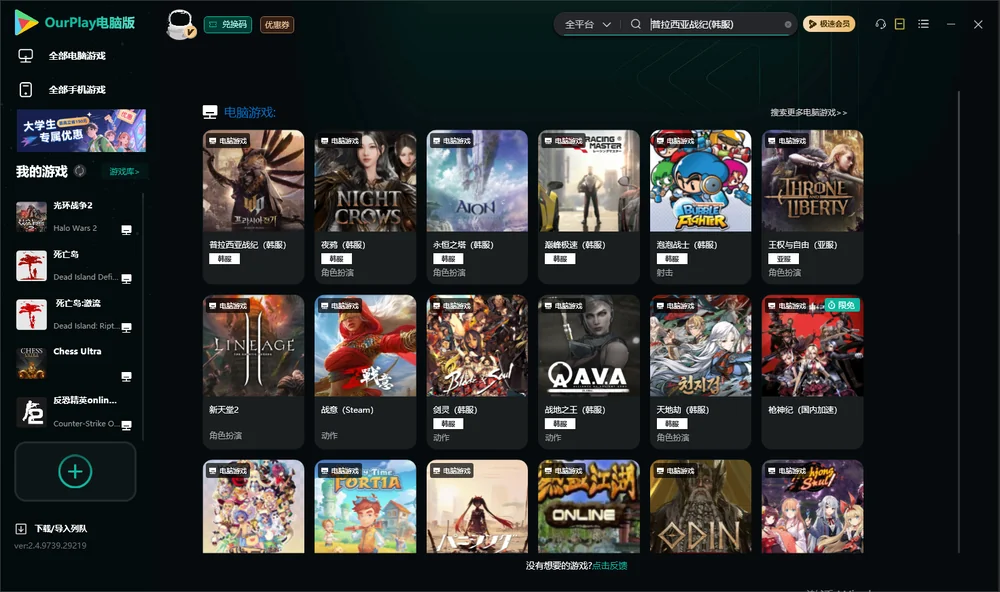Open 全部手机游戏 section
1000x592 pixels.
pyautogui.click(x=62, y=90)
